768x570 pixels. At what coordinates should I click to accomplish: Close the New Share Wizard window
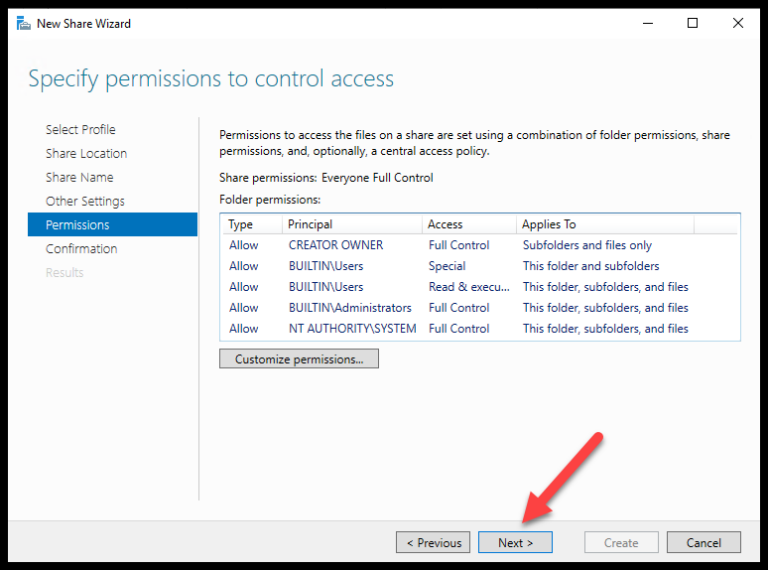(738, 23)
